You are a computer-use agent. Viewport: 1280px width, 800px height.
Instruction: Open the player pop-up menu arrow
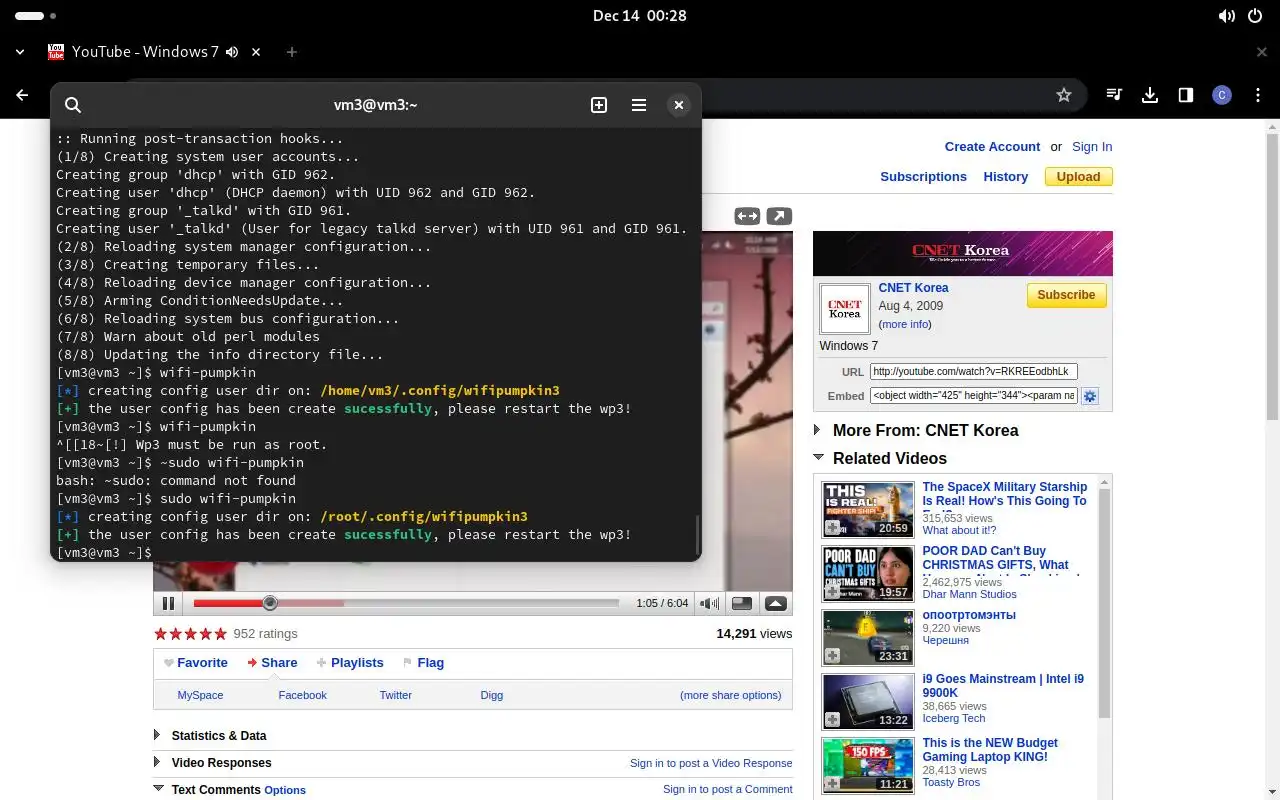tap(776, 603)
